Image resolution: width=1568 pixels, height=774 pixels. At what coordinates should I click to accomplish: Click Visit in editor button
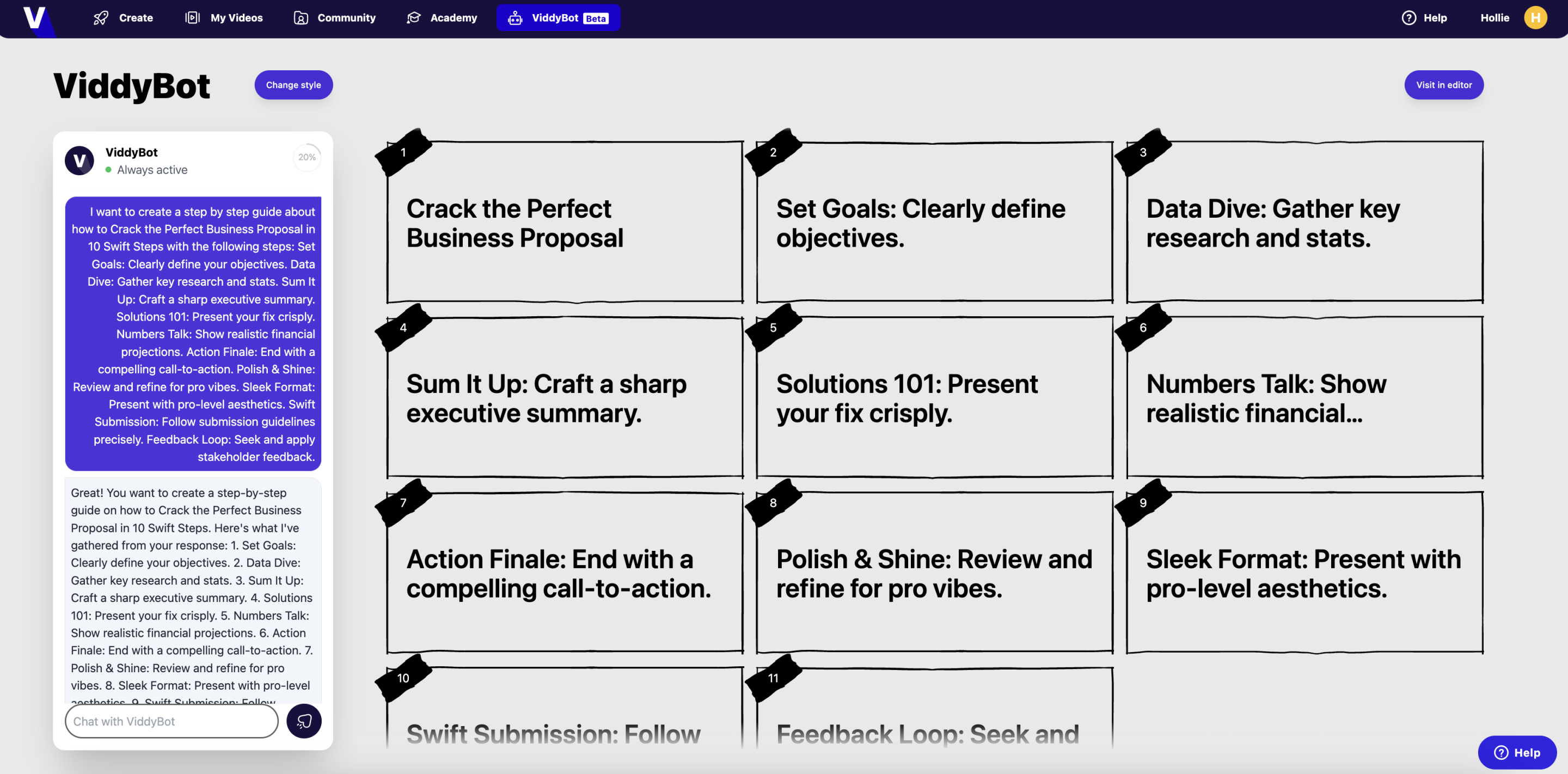pyautogui.click(x=1444, y=84)
